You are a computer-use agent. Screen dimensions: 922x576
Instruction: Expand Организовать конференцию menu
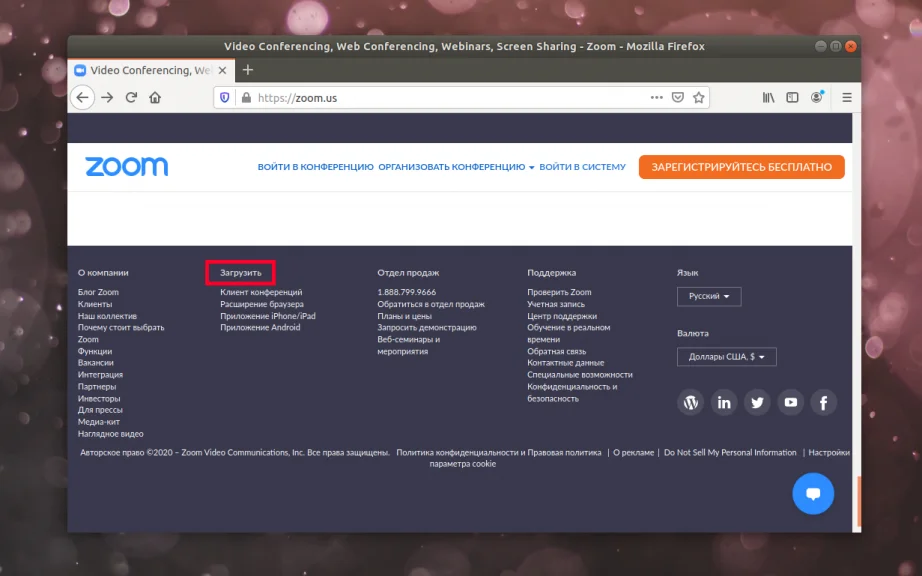pyautogui.click(x=456, y=167)
